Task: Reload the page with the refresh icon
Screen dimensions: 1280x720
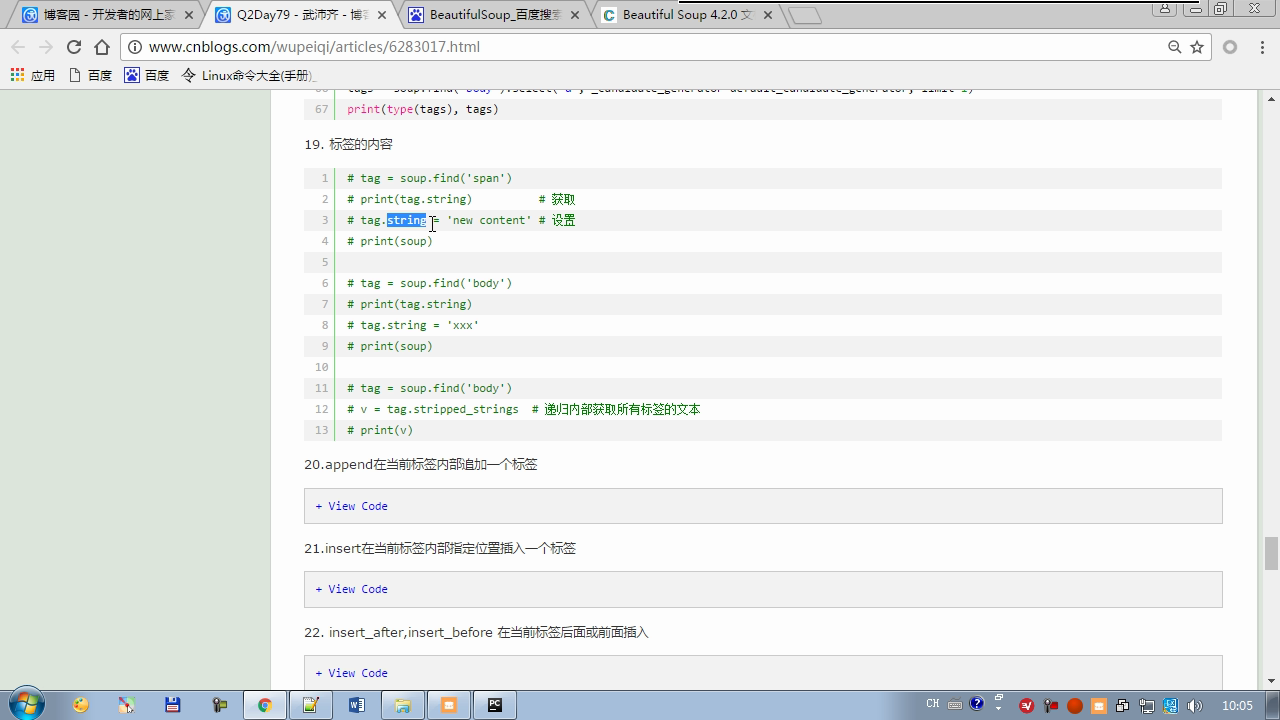Action: (73, 47)
